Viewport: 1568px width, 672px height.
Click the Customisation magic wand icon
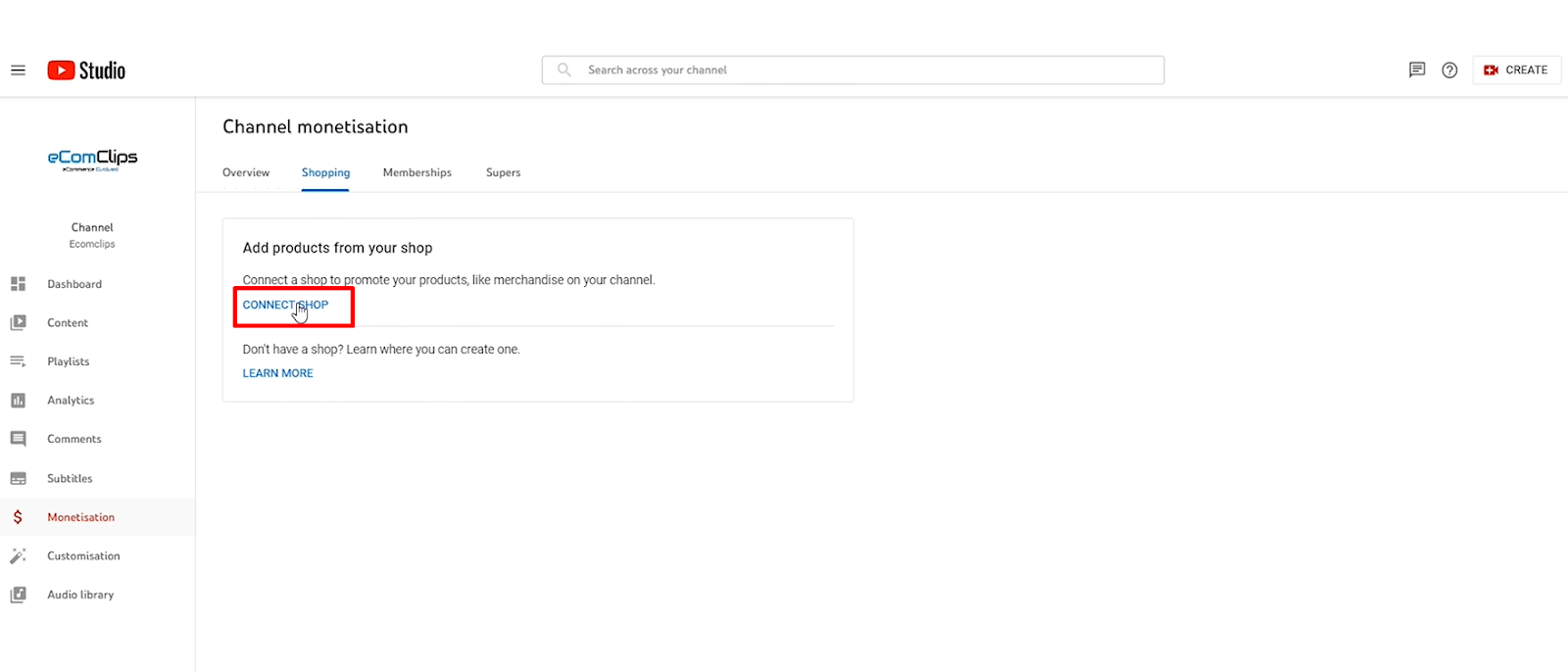(x=18, y=556)
